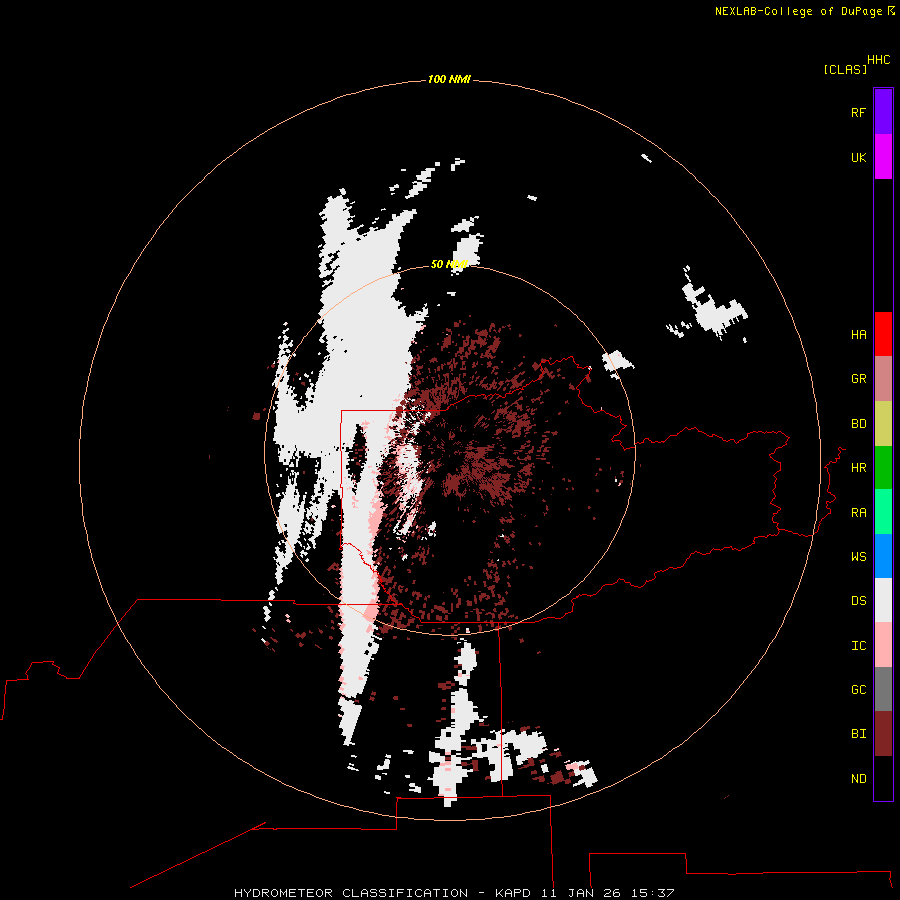Click the WS legend label
This screenshot has height=900, width=900.
[858, 557]
